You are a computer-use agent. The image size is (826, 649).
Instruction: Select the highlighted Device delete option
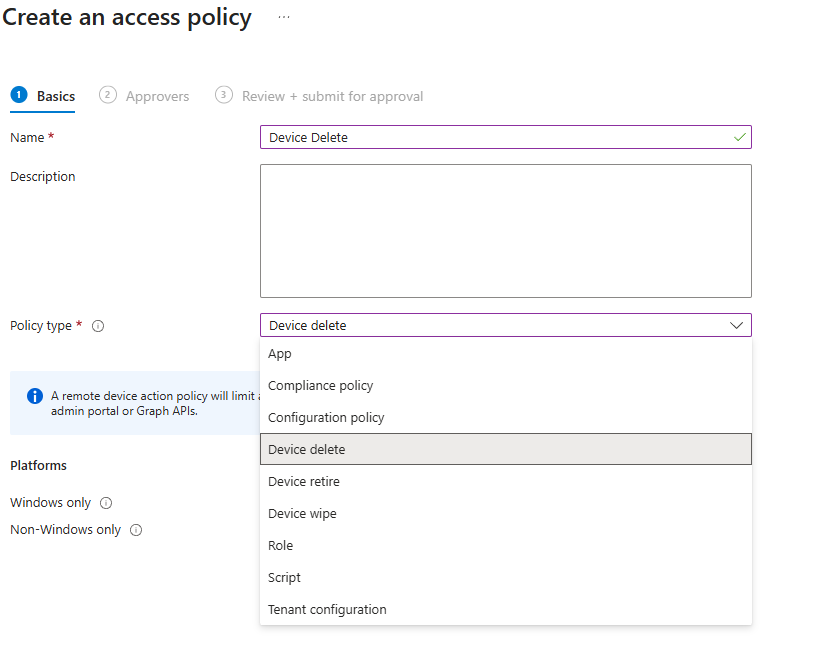(x=306, y=450)
